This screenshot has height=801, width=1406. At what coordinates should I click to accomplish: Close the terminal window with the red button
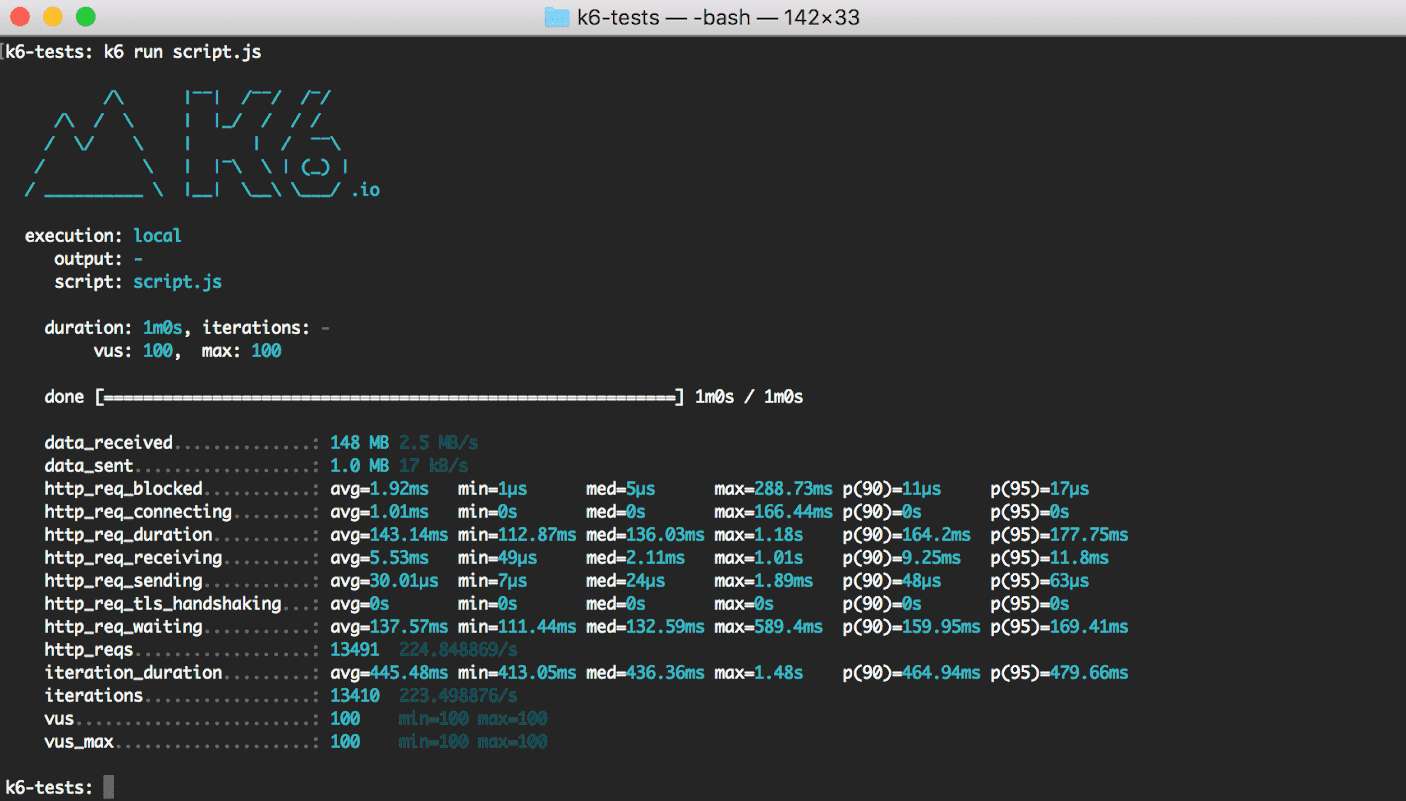[x=21, y=17]
